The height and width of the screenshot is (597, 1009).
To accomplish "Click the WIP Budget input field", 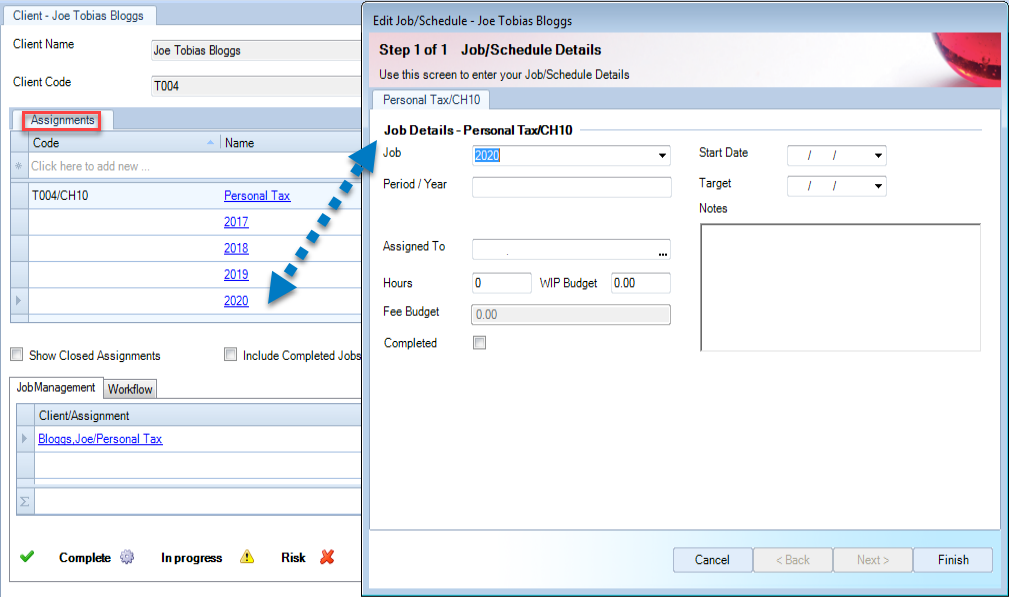I will pyautogui.click(x=641, y=283).
